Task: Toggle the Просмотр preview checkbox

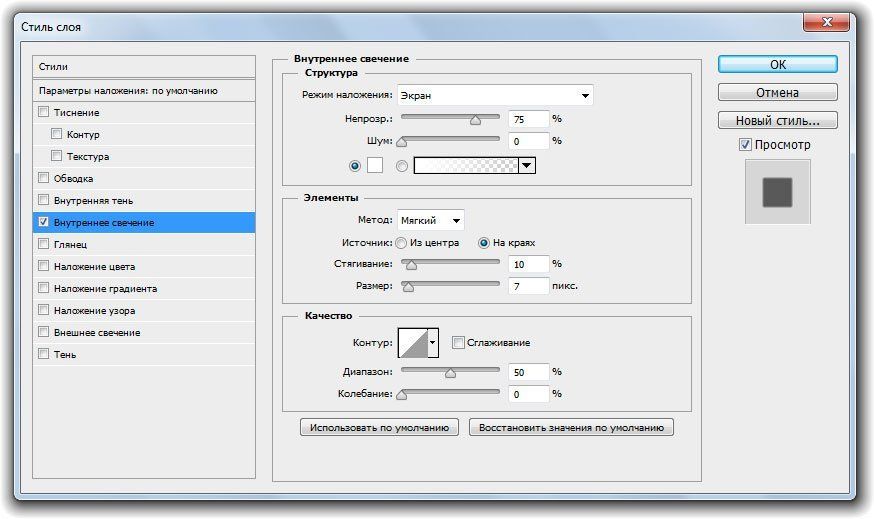Action: pos(745,145)
